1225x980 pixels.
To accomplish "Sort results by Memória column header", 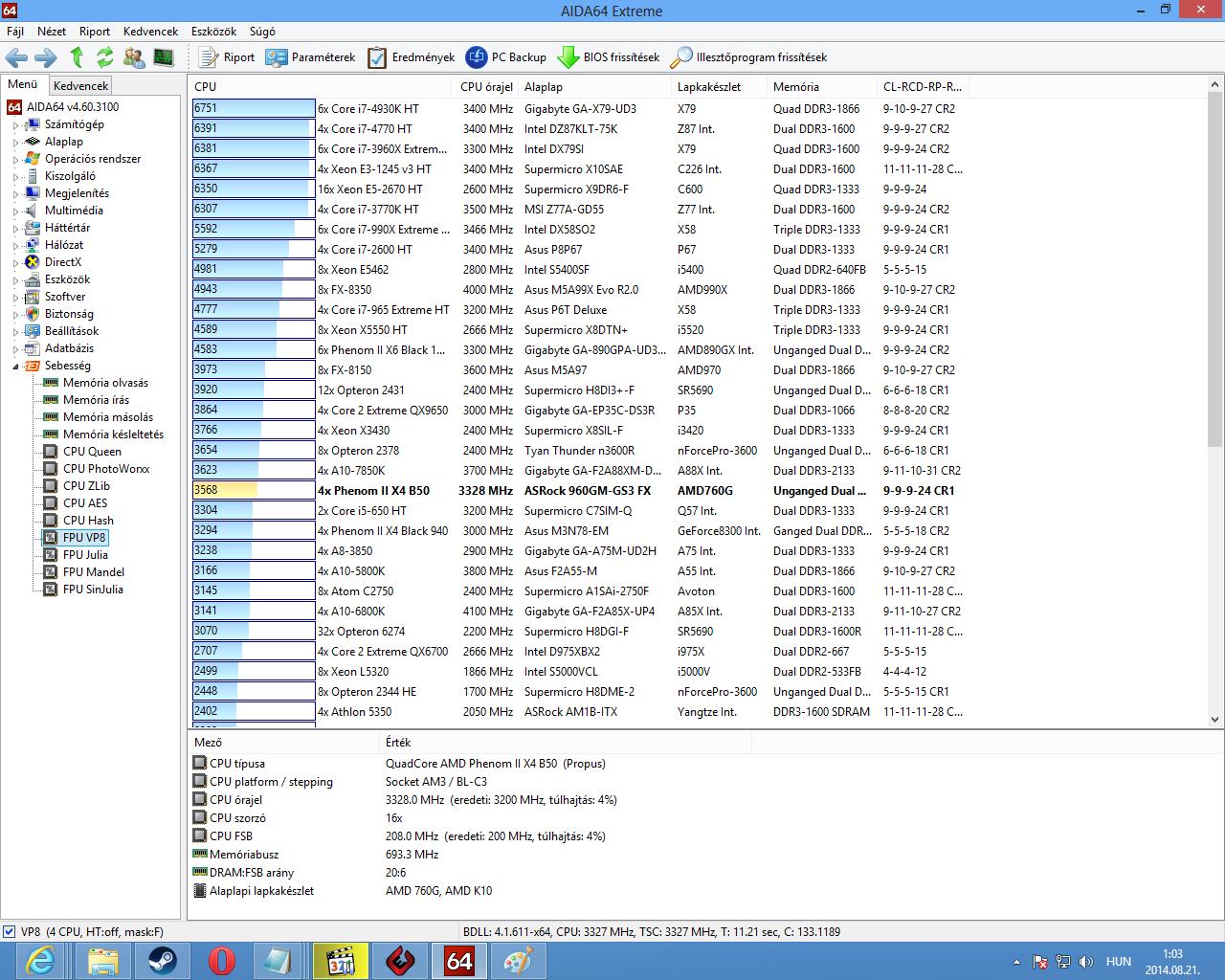I will tap(822, 86).
